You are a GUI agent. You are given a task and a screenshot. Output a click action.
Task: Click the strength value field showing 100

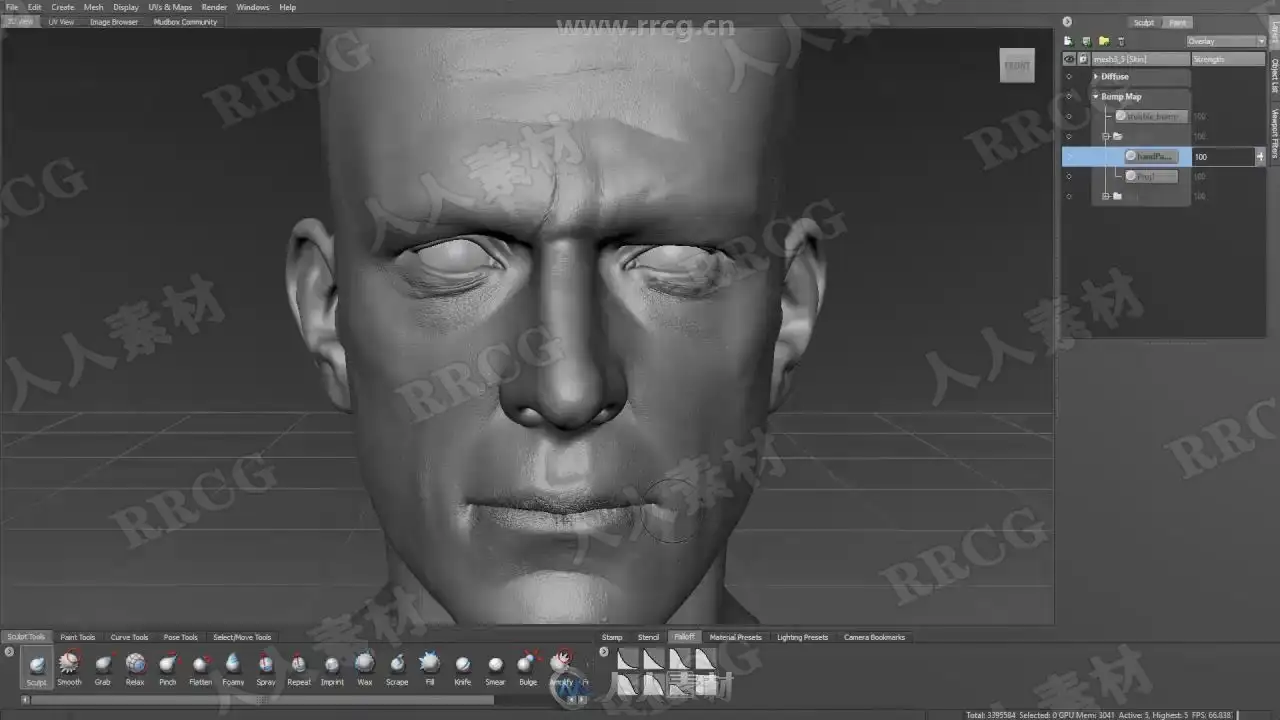point(1223,156)
